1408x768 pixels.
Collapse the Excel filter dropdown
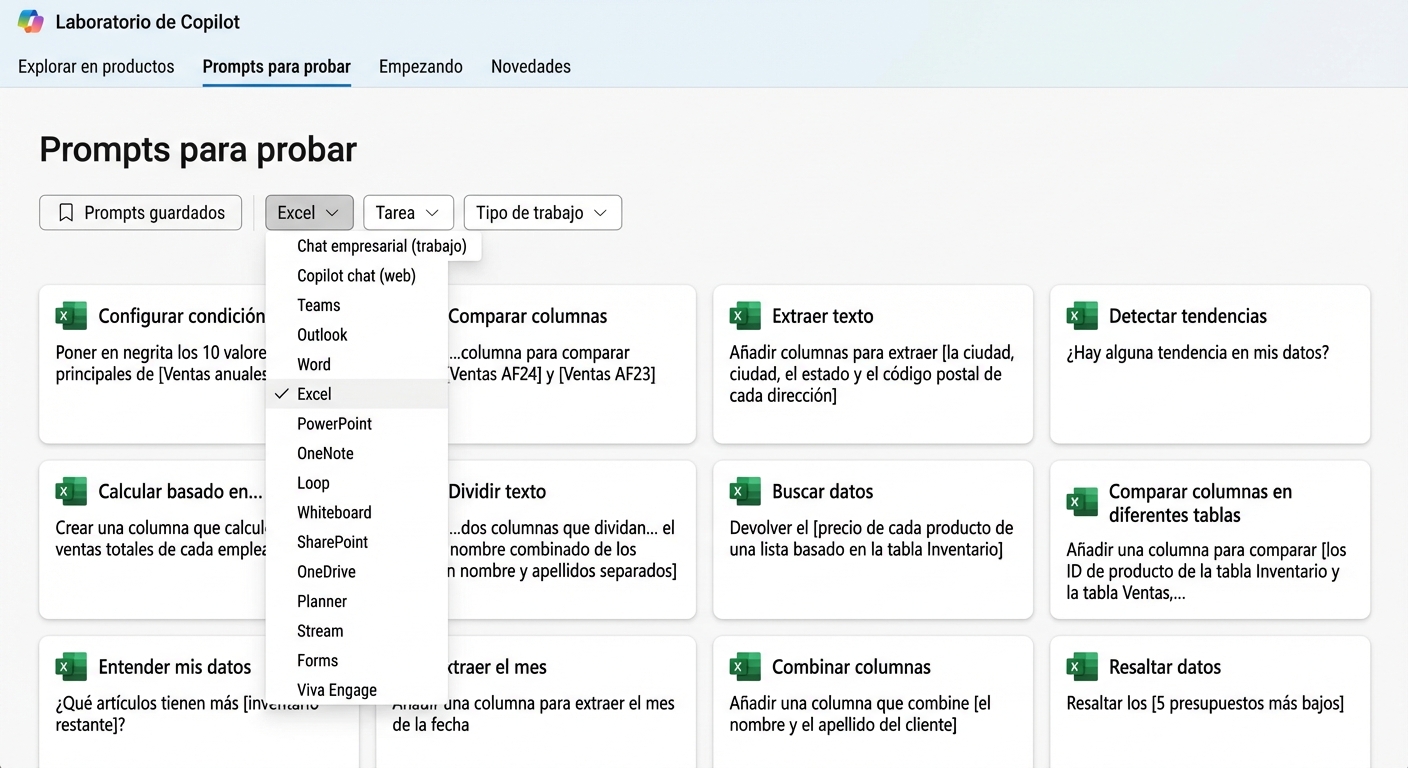tap(309, 212)
